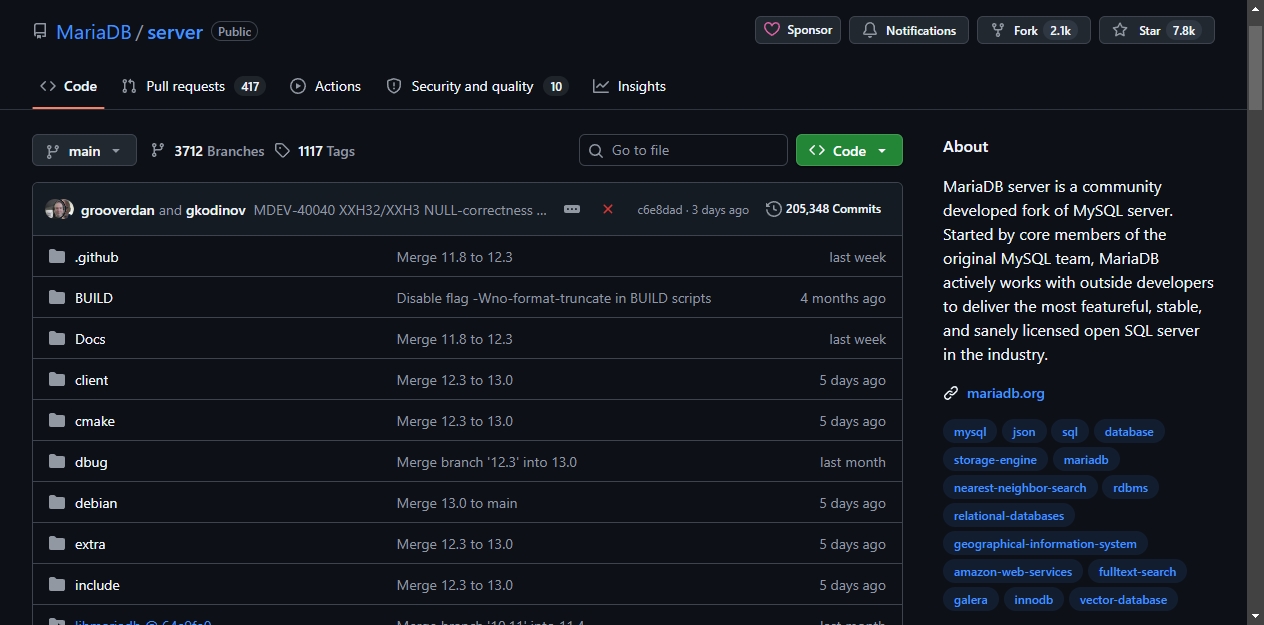Viewport: 1264px width, 625px height.
Task: Click the Sponsor heart button
Action: point(798,30)
